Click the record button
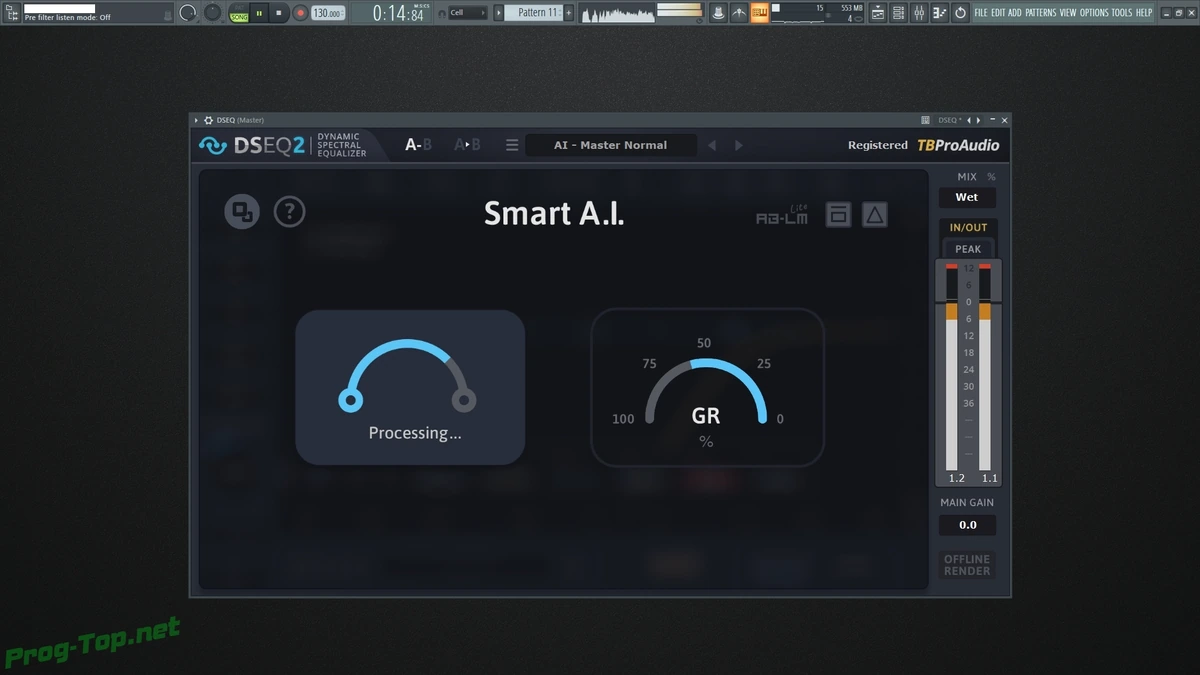This screenshot has width=1200, height=675. (300, 13)
